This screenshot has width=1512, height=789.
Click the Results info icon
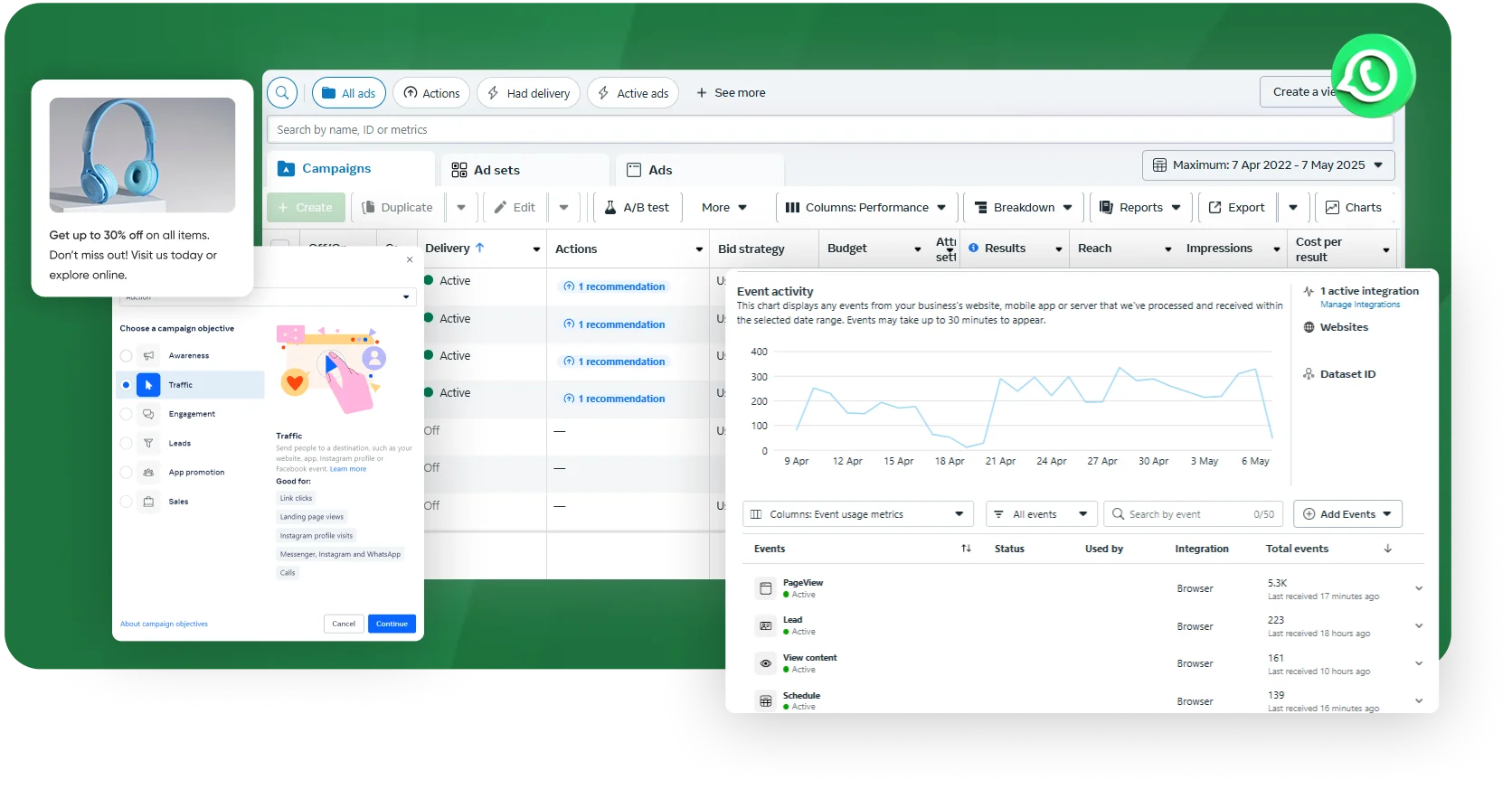coord(974,248)
